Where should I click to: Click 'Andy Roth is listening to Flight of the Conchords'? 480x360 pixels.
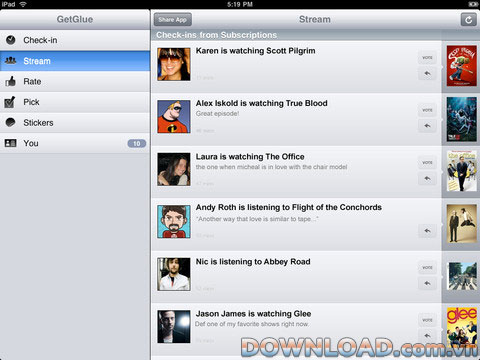289,207
